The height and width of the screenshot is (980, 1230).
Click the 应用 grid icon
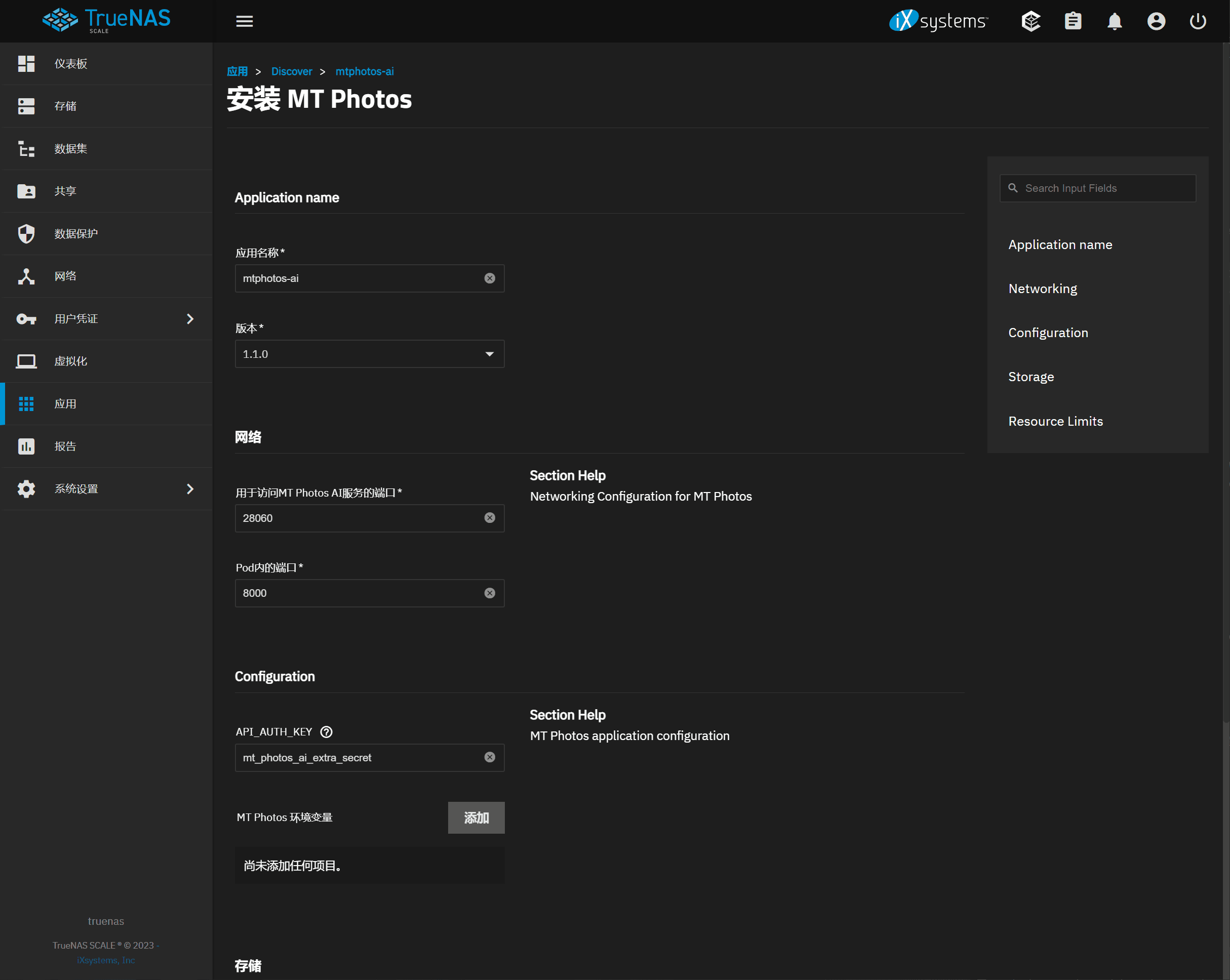coord(26,404)
